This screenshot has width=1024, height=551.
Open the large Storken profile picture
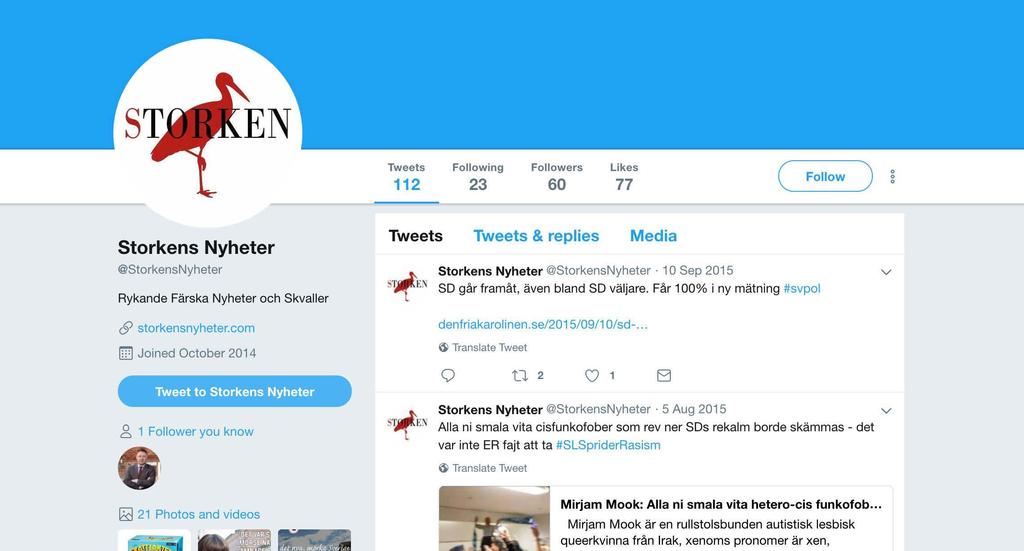click(x=208, y=133)
